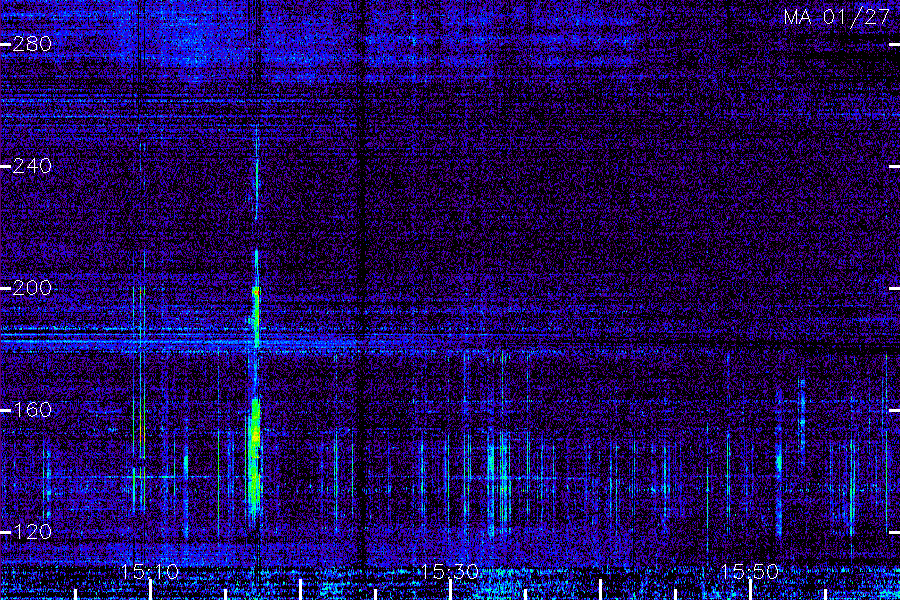
Task: Click the tick mark below the 15:30 label
Action: [450, 590]
